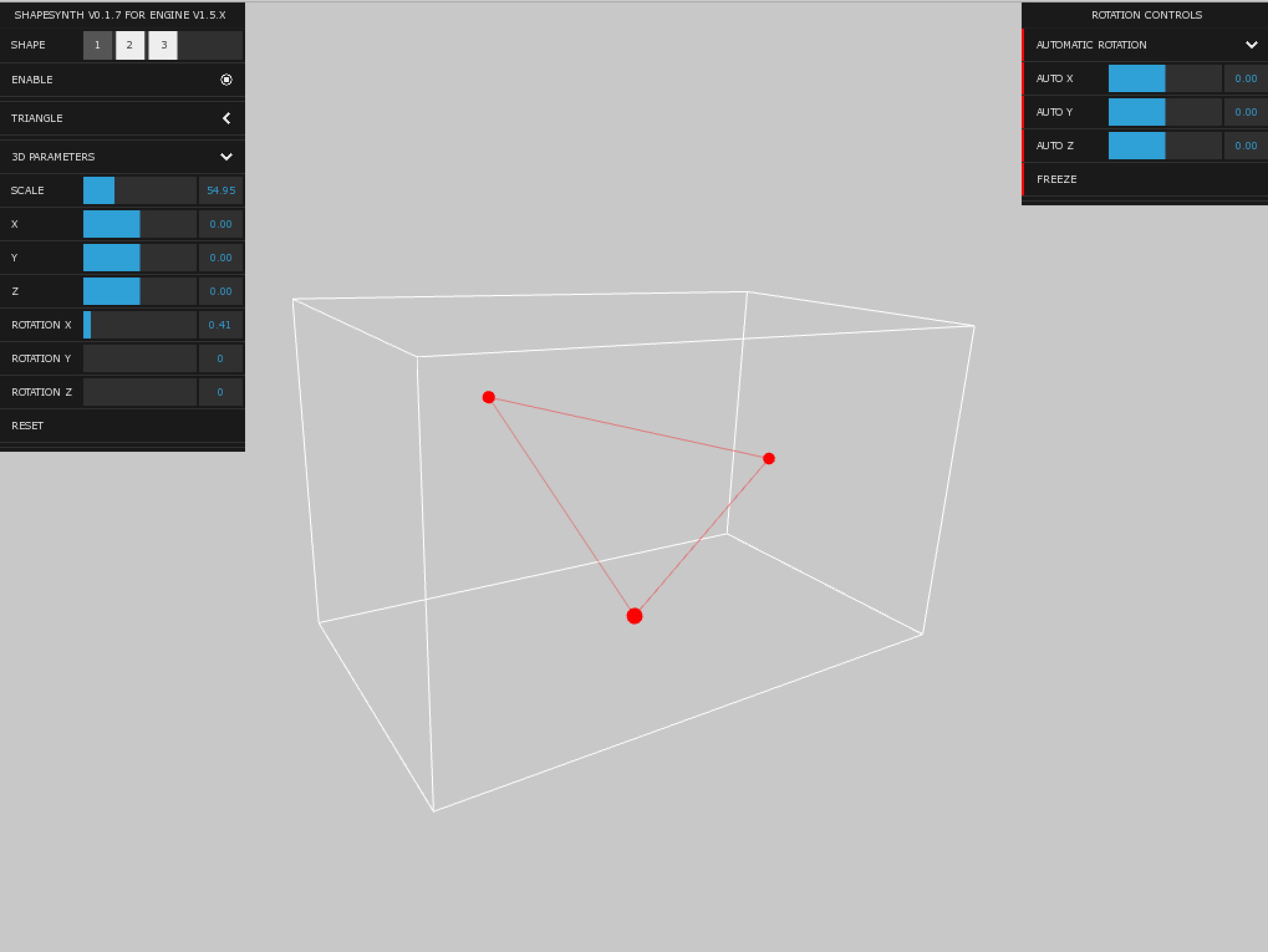Select shape 1 tab
Viewport: 1268px width, 952px height.
[x=98, y=45]
